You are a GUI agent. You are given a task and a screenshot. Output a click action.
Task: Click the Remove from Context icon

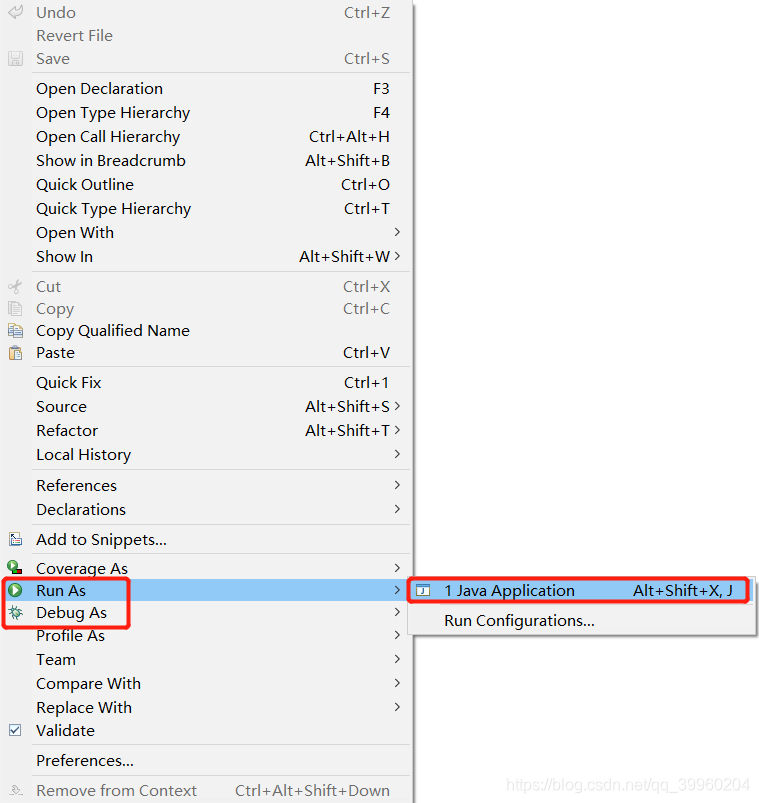[x=16, y=791]
